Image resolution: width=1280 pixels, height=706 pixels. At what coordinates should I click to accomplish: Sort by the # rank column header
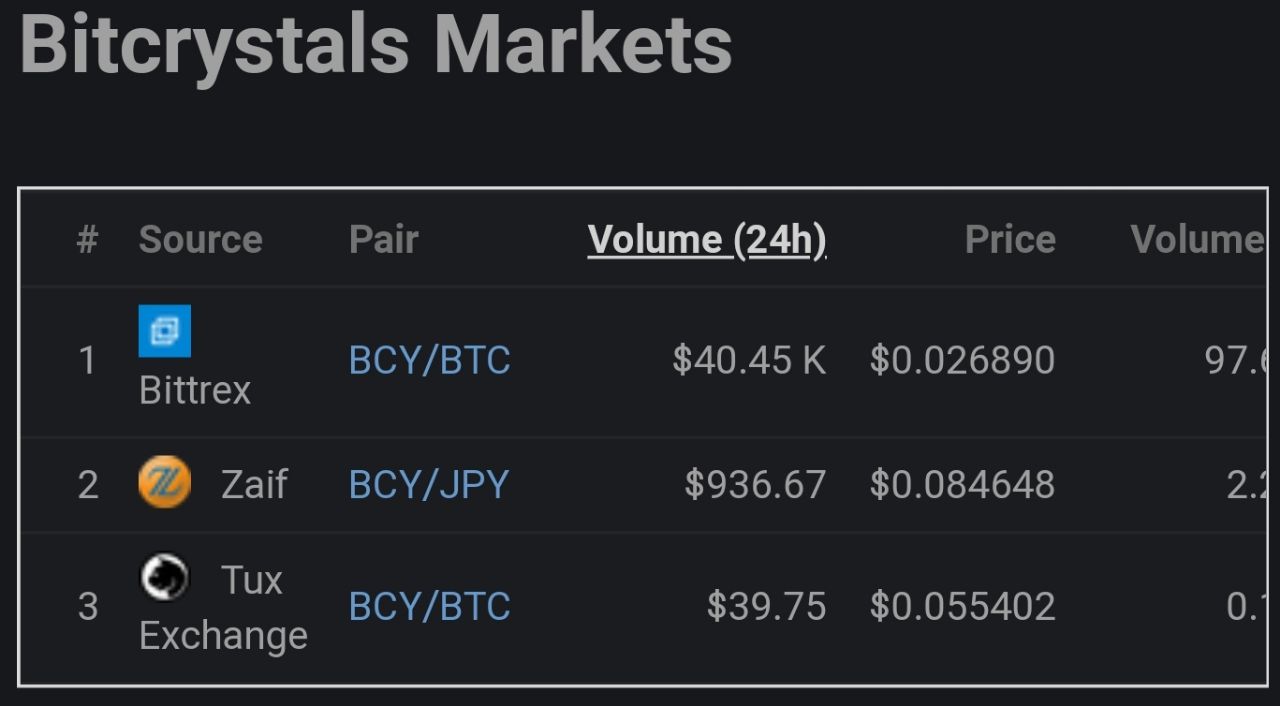pyautogui.click(x=88, y=240)
